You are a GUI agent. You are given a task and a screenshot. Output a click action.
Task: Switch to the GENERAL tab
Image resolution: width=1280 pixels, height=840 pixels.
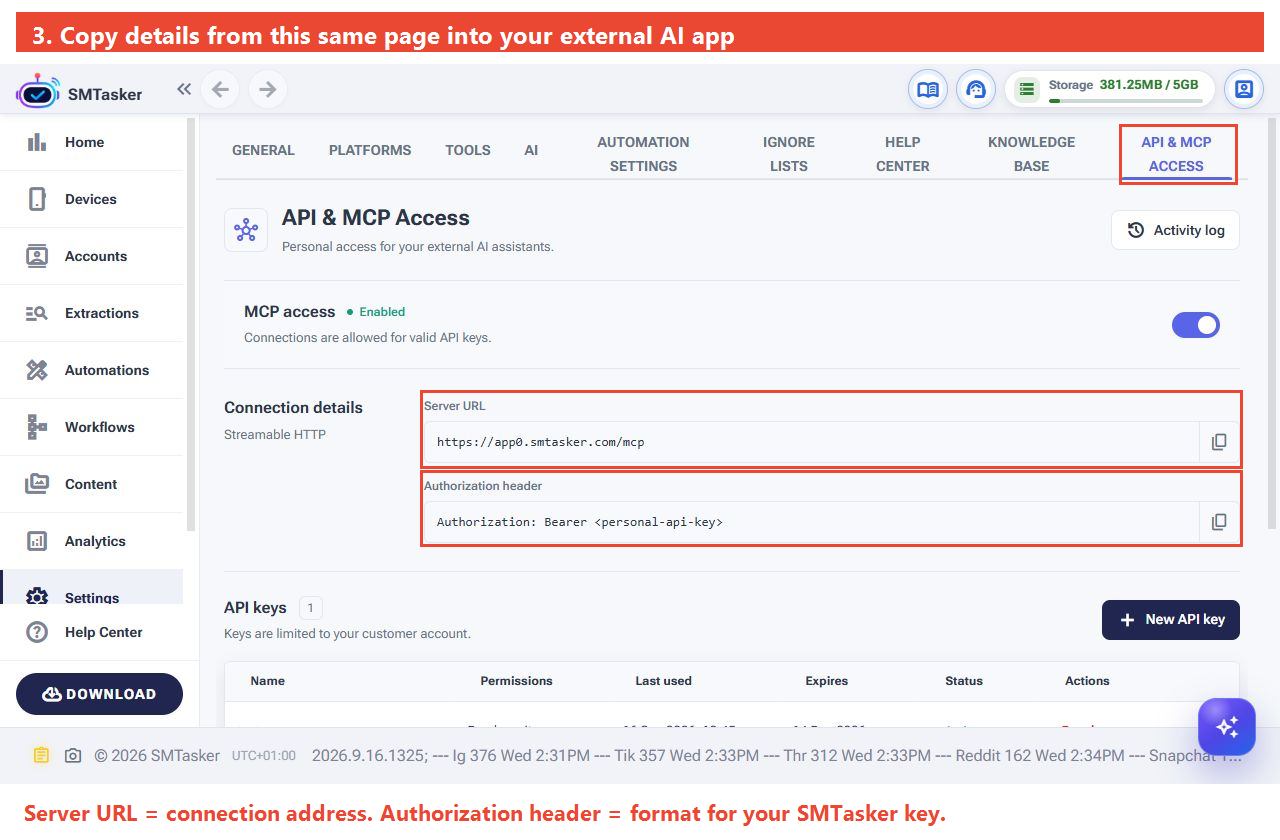point(263,150)
